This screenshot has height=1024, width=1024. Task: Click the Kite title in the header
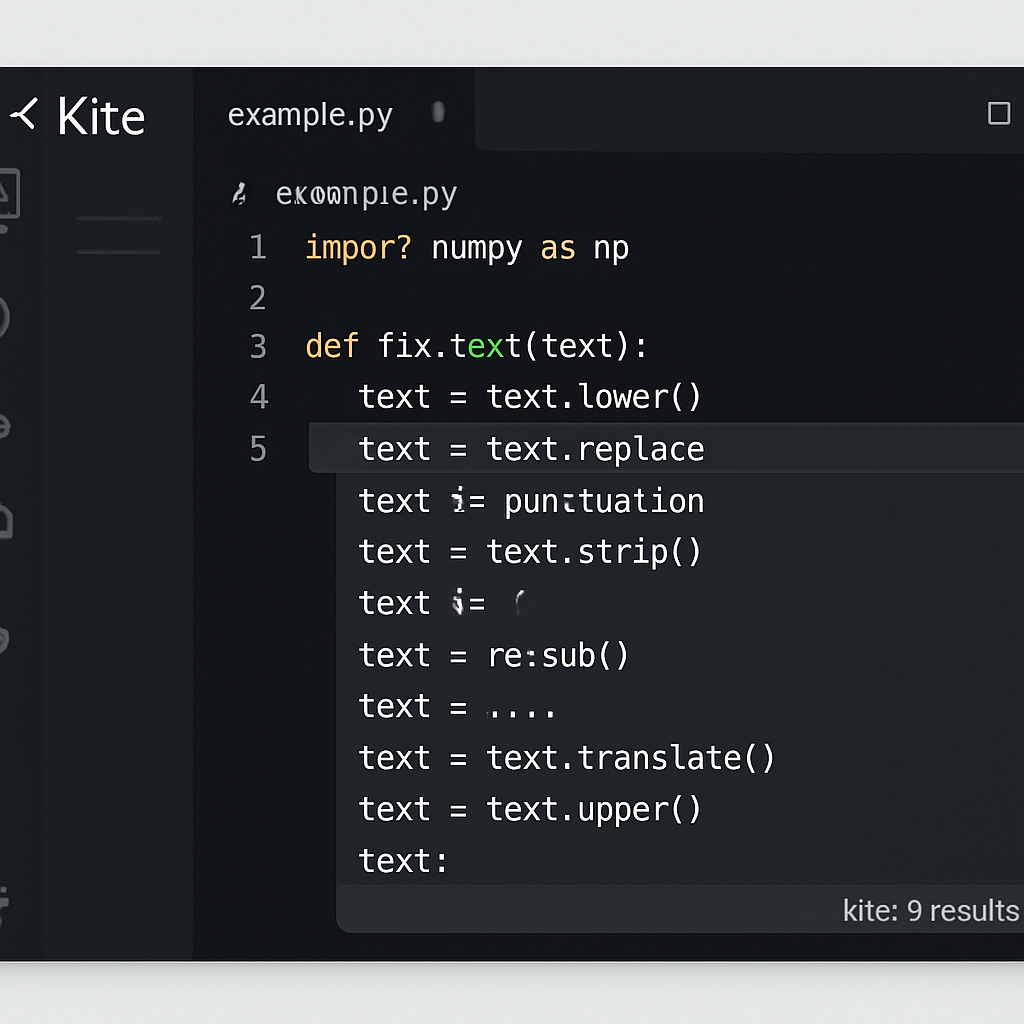(x=101, y=117)
